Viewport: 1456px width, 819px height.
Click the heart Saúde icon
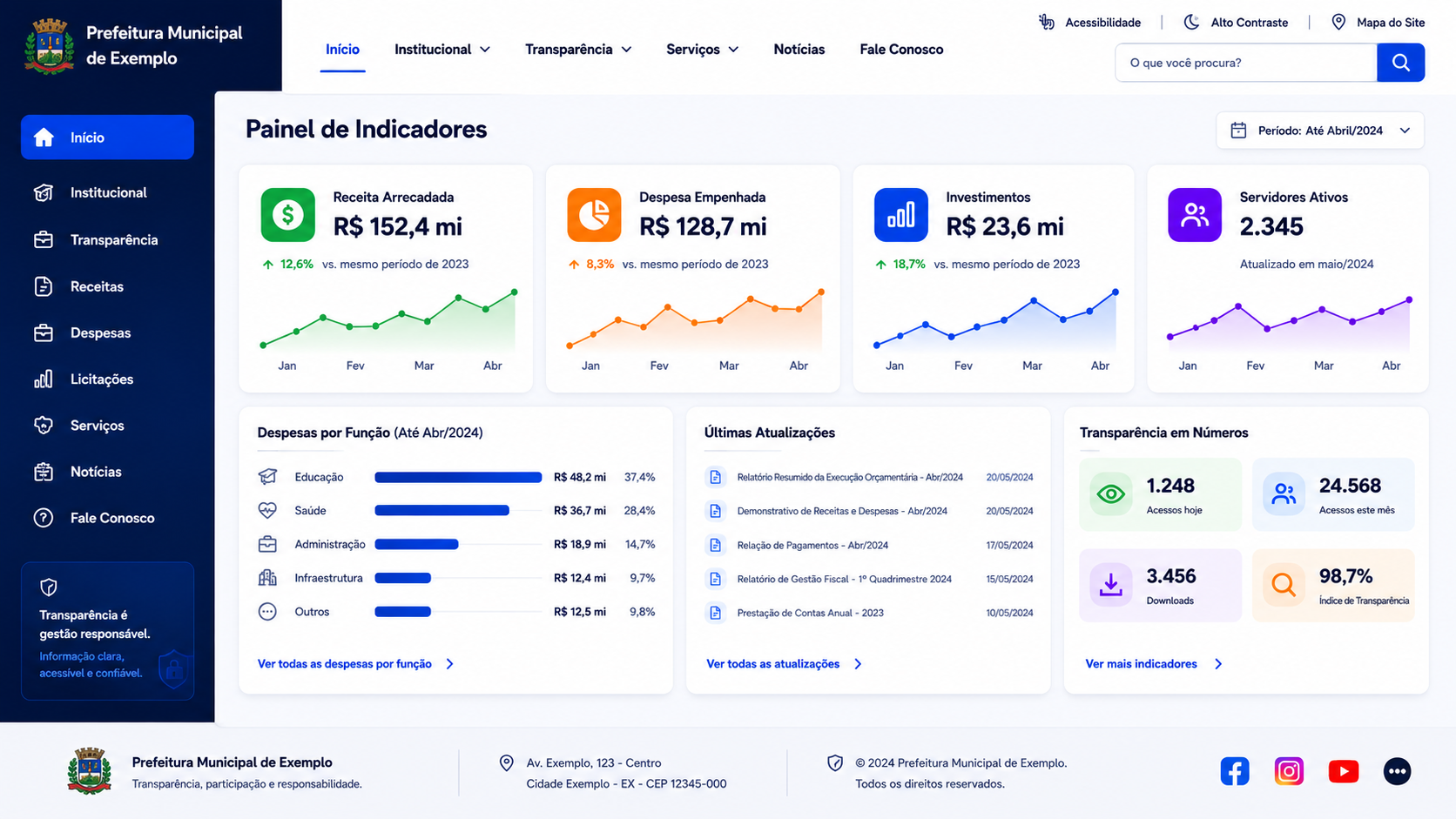click(267, 510)
